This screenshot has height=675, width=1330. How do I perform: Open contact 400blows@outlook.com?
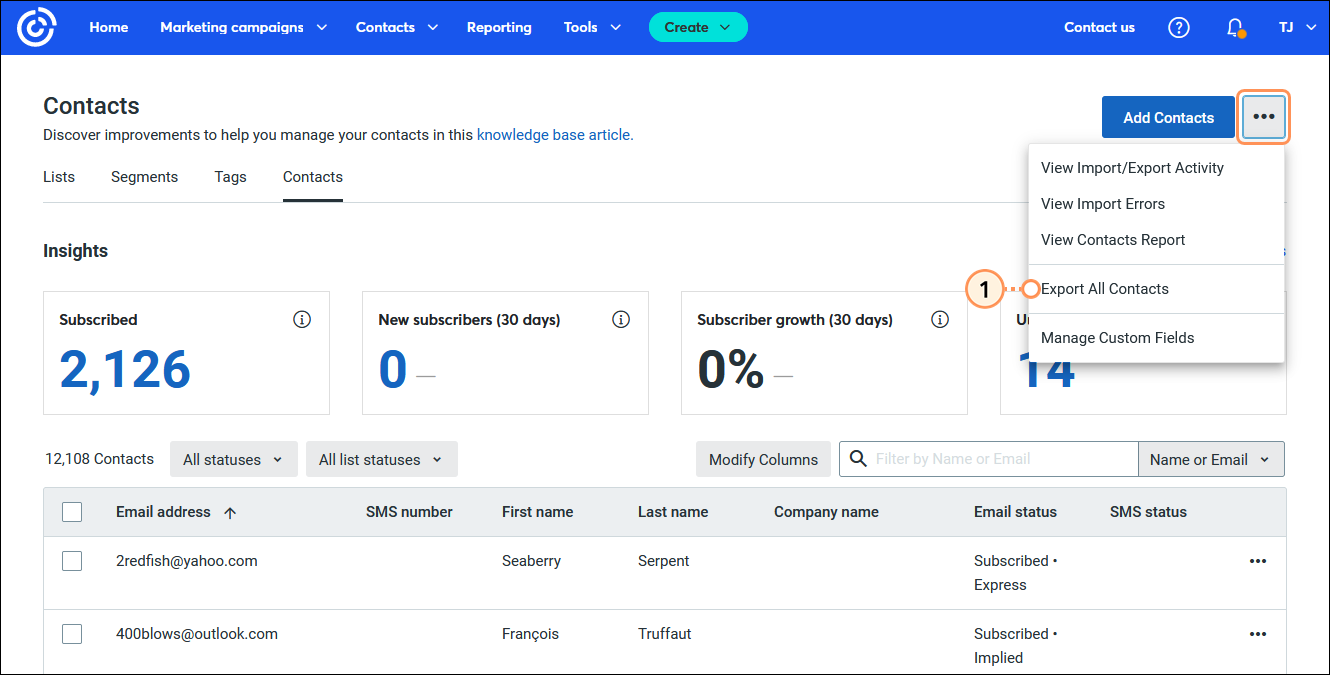tap(197, 634)
